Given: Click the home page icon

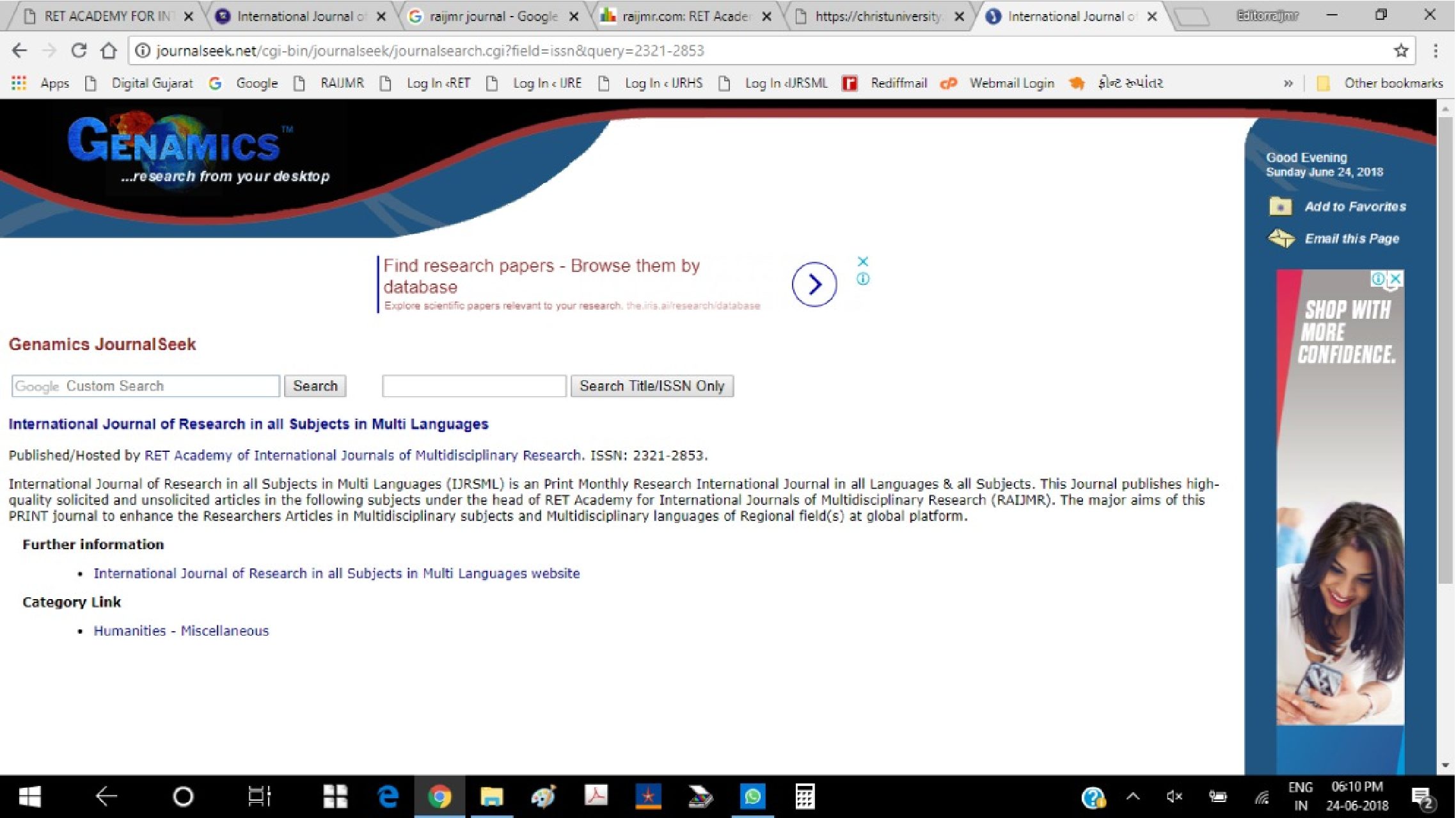Looking at the screenshot, I should (109, 51).
